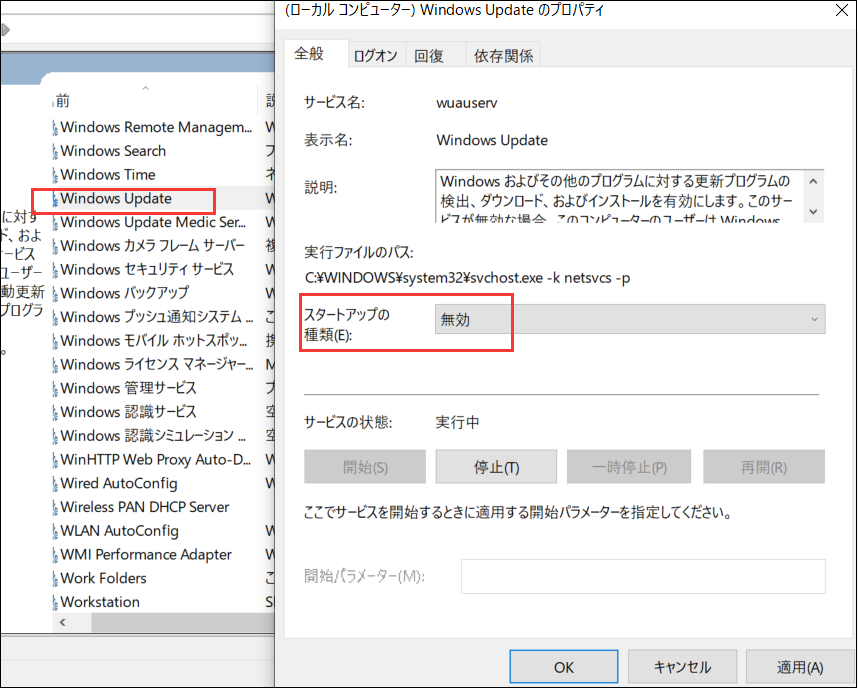This screenshot has height=688, width=858.
Task: Switch to the ログオン tab
Action: tap(376, 55)
